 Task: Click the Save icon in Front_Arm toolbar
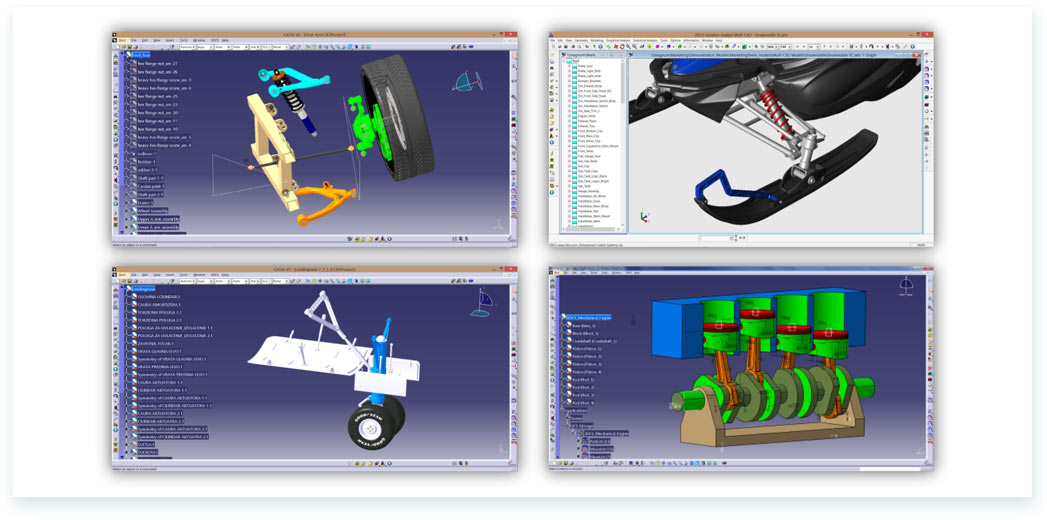coord(130,47)
